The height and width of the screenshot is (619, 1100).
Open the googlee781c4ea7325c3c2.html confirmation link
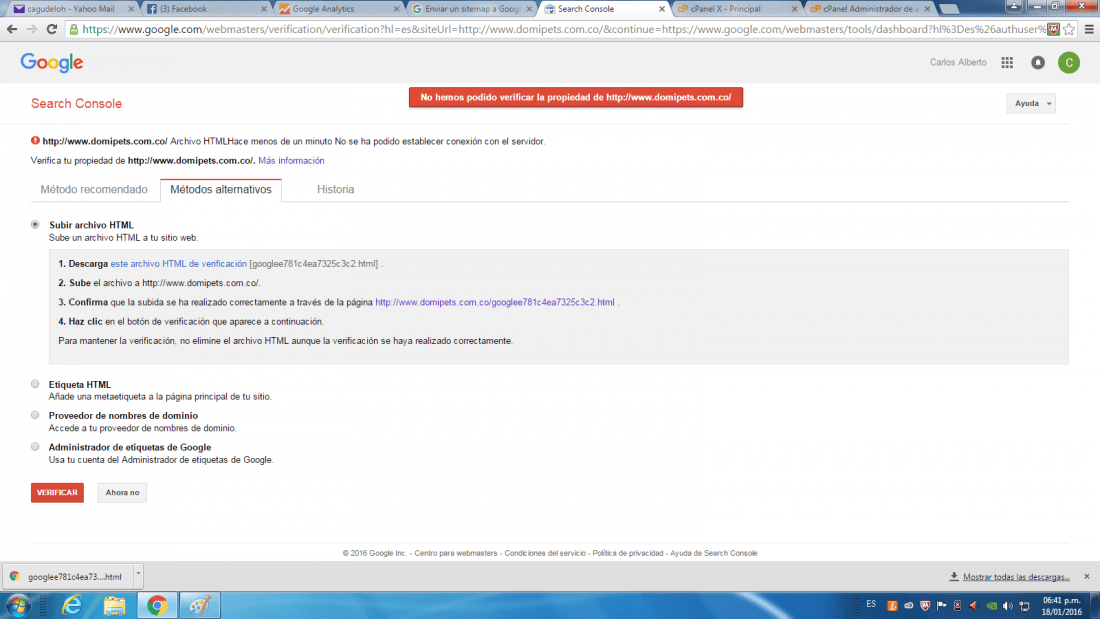495,302
